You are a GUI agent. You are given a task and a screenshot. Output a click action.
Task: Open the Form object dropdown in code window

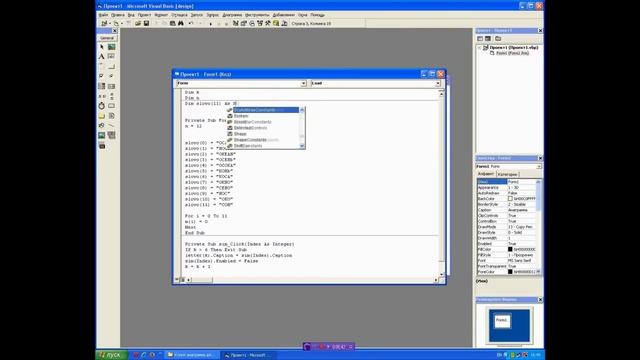tap(303, 83)
